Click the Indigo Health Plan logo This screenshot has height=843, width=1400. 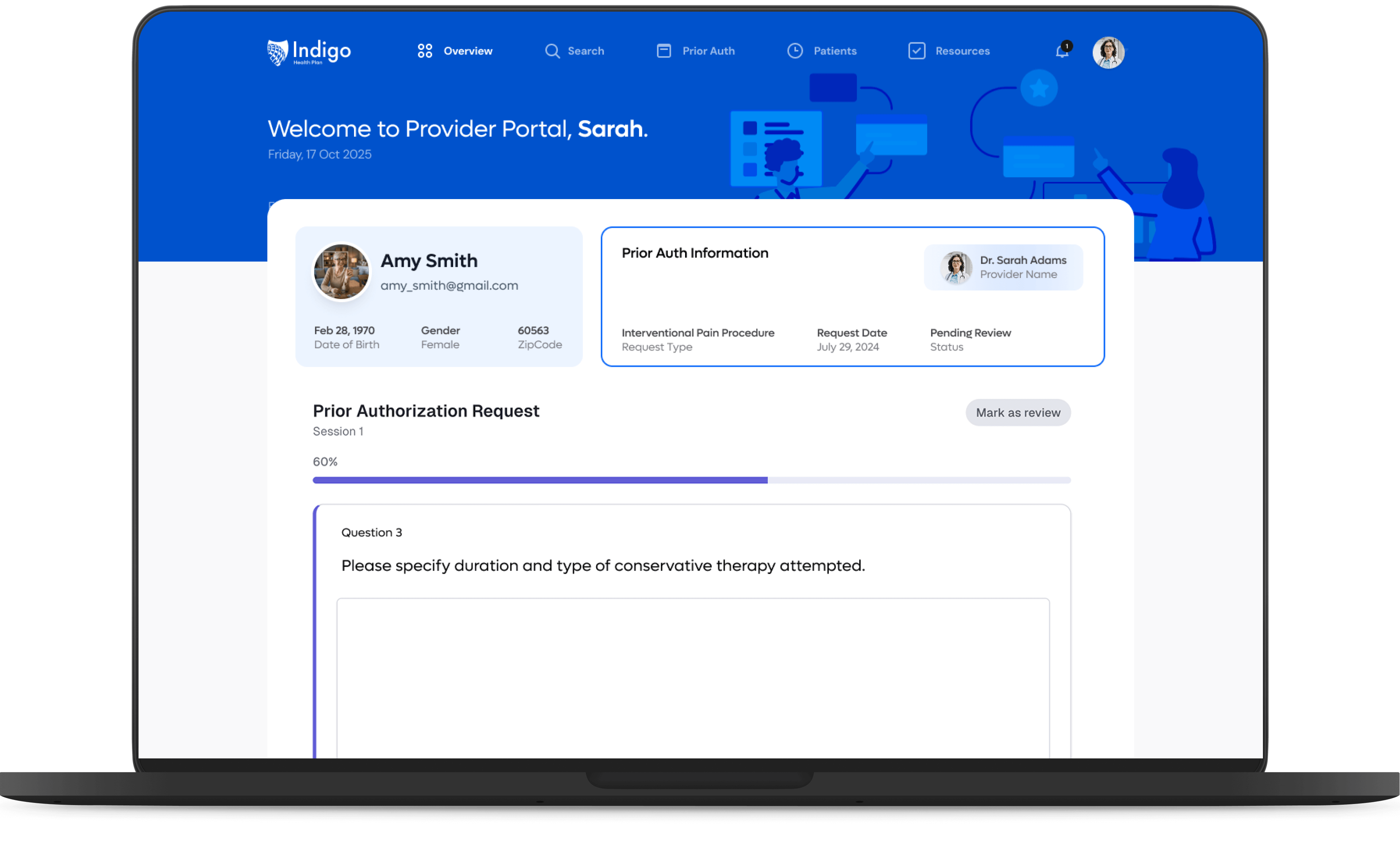click(309, 52)
